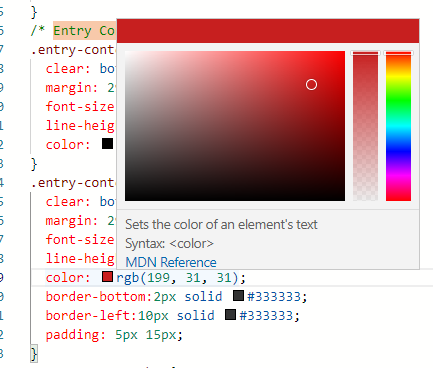Screen dimensions: 433x368
Task: Click the #333333 value on border-left line
Action: pos(266,315)
